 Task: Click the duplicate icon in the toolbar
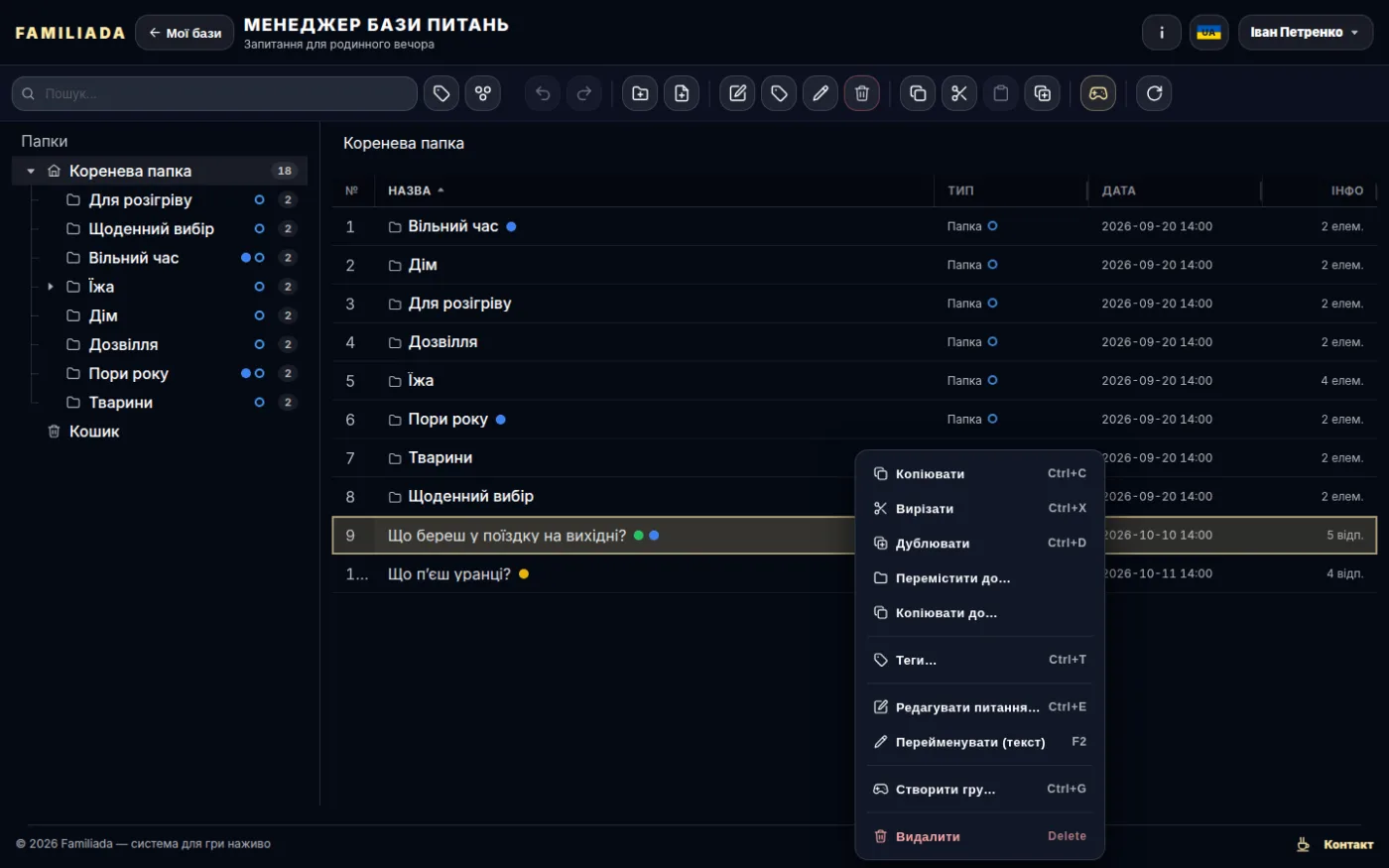[1043, 93]
